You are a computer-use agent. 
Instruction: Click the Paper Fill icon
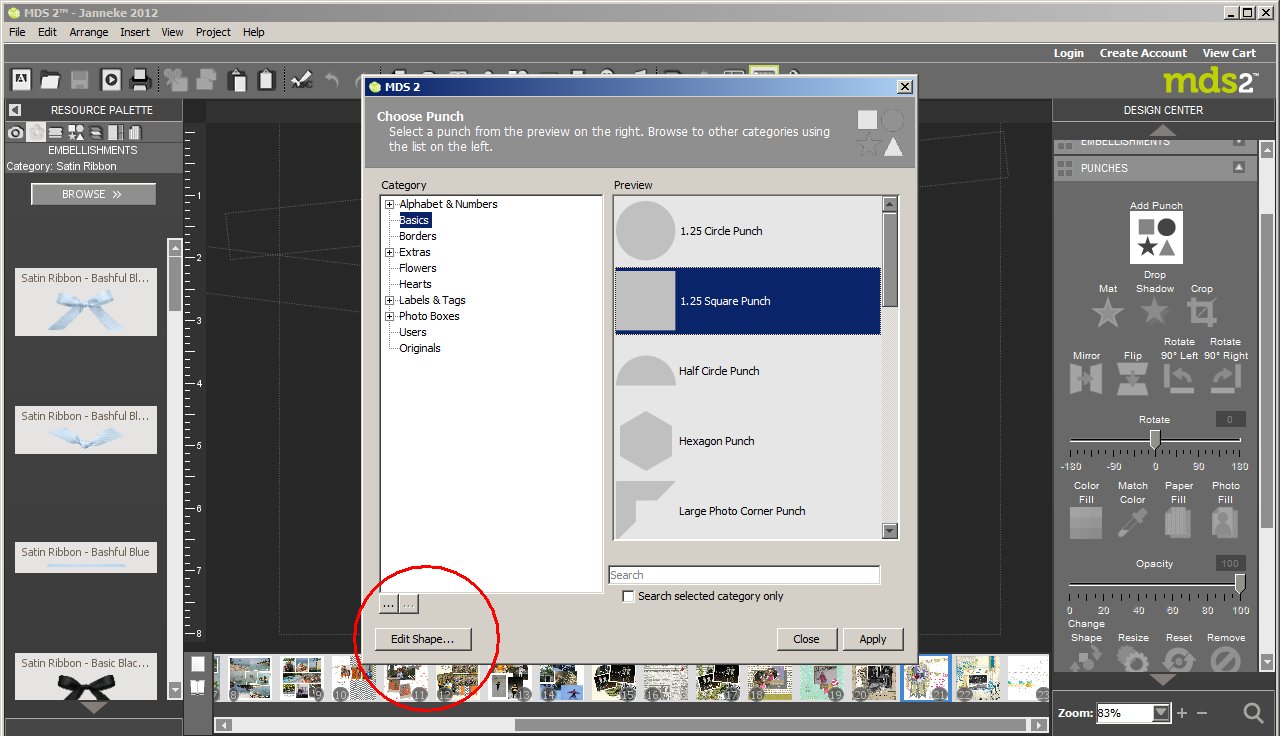coord(1180,523)
